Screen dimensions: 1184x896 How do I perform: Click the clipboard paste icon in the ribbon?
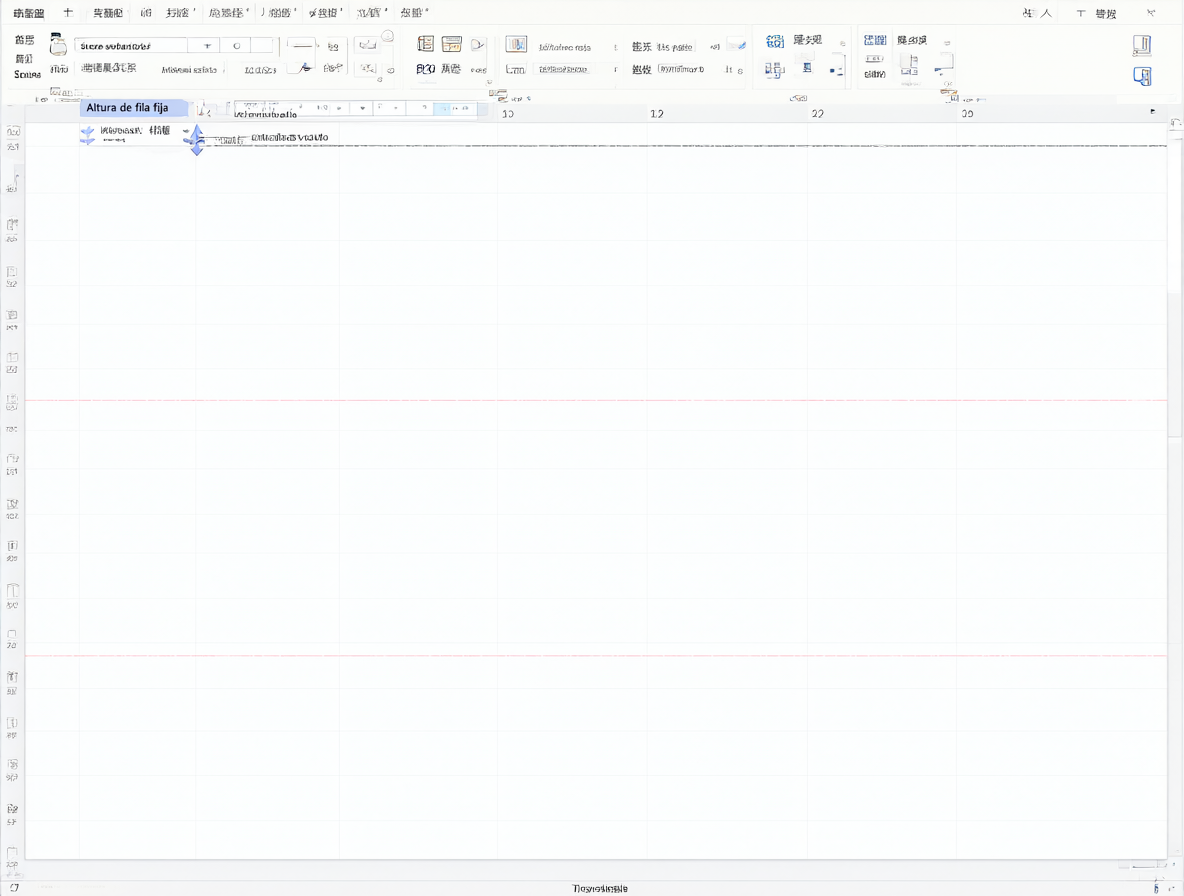click(58, 45)
